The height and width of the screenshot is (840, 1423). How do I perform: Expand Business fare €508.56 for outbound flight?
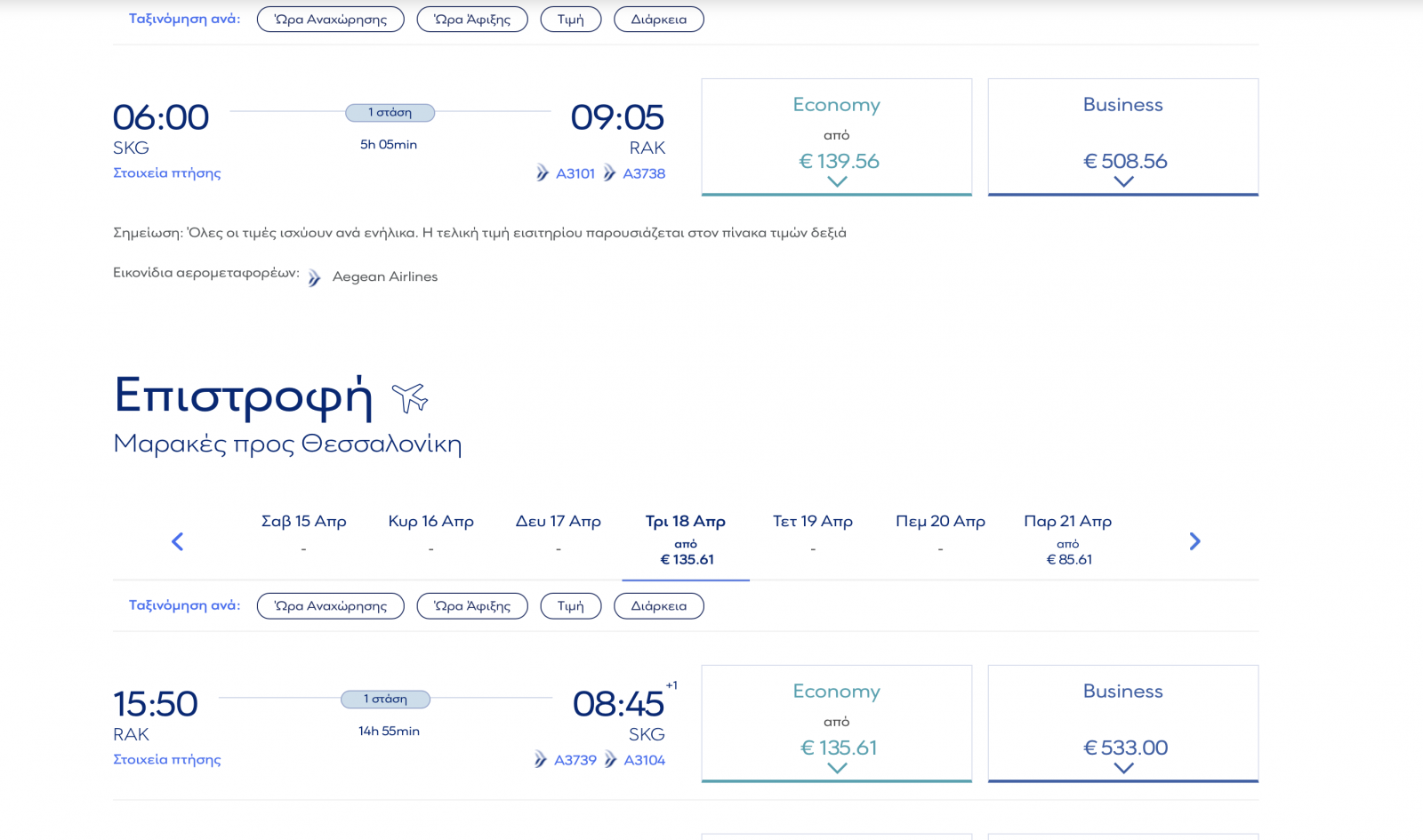[x=1122, y=138]
